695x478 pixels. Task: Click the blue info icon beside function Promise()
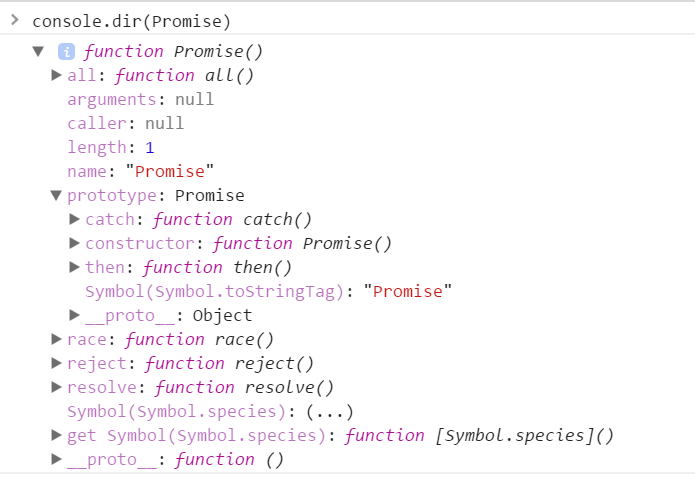coord(67,51)
